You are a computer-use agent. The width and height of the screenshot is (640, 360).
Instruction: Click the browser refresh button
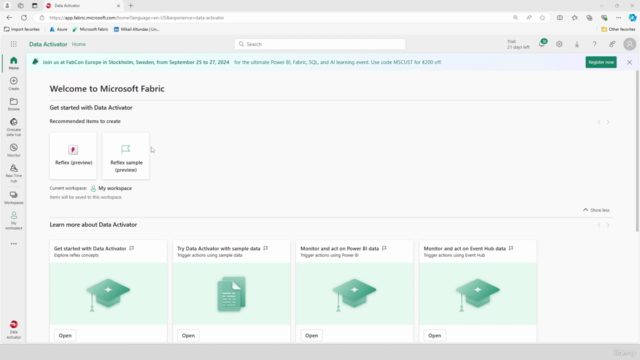point(24,18)
